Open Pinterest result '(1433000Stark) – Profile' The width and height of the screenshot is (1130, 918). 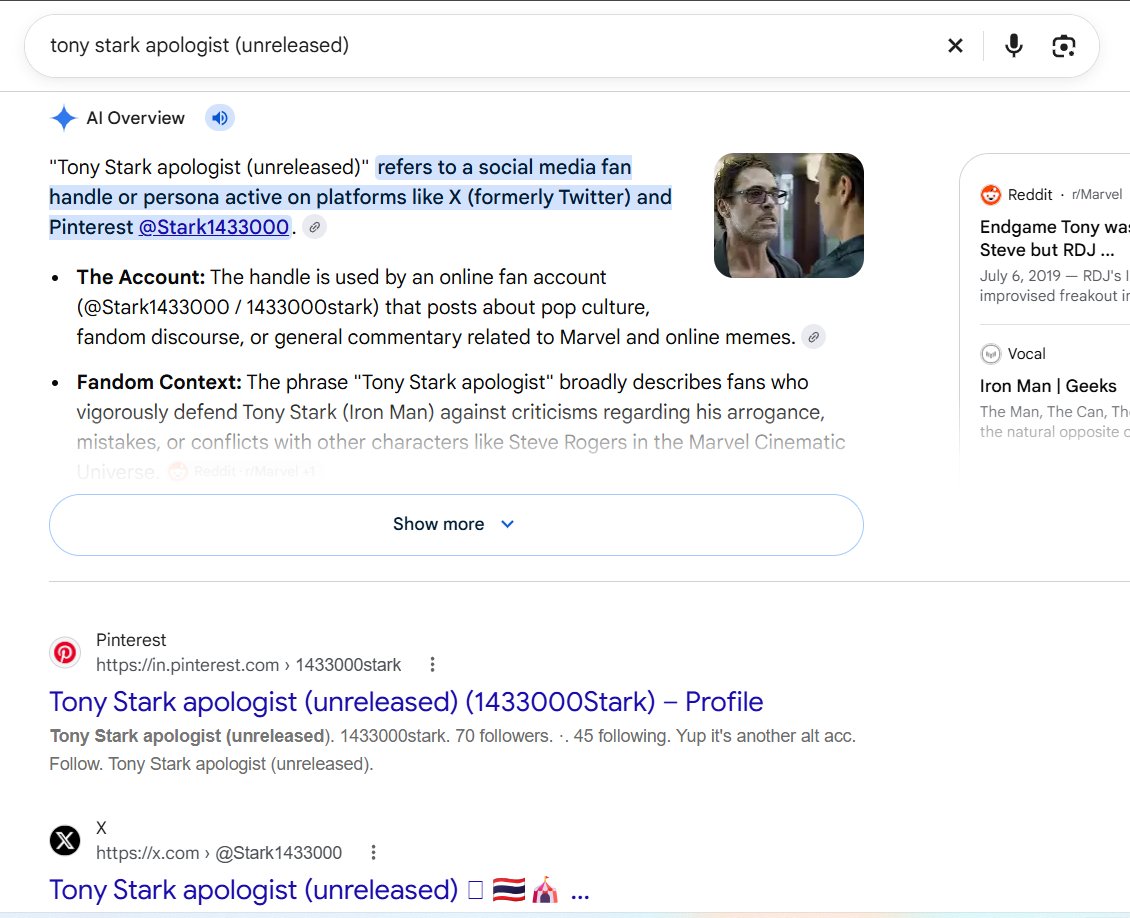click(406, 702)
